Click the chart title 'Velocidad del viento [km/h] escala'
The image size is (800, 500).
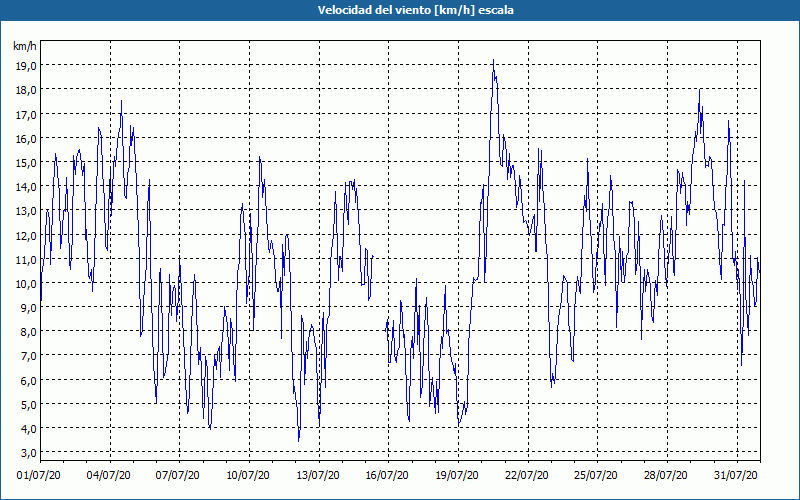(x=416, y=10)
